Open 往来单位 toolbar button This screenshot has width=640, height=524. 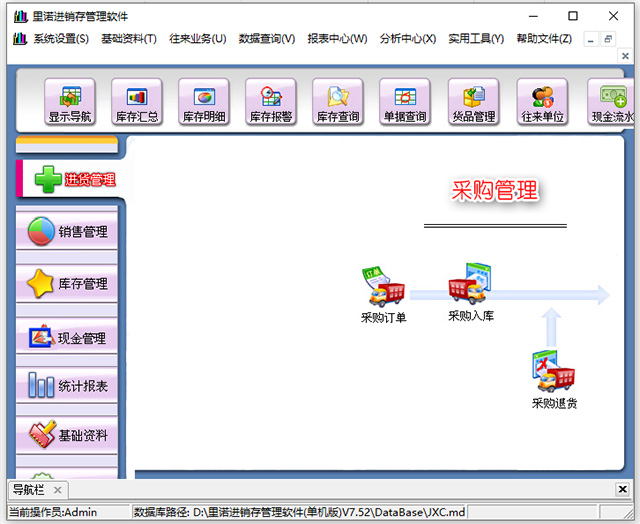542,102
